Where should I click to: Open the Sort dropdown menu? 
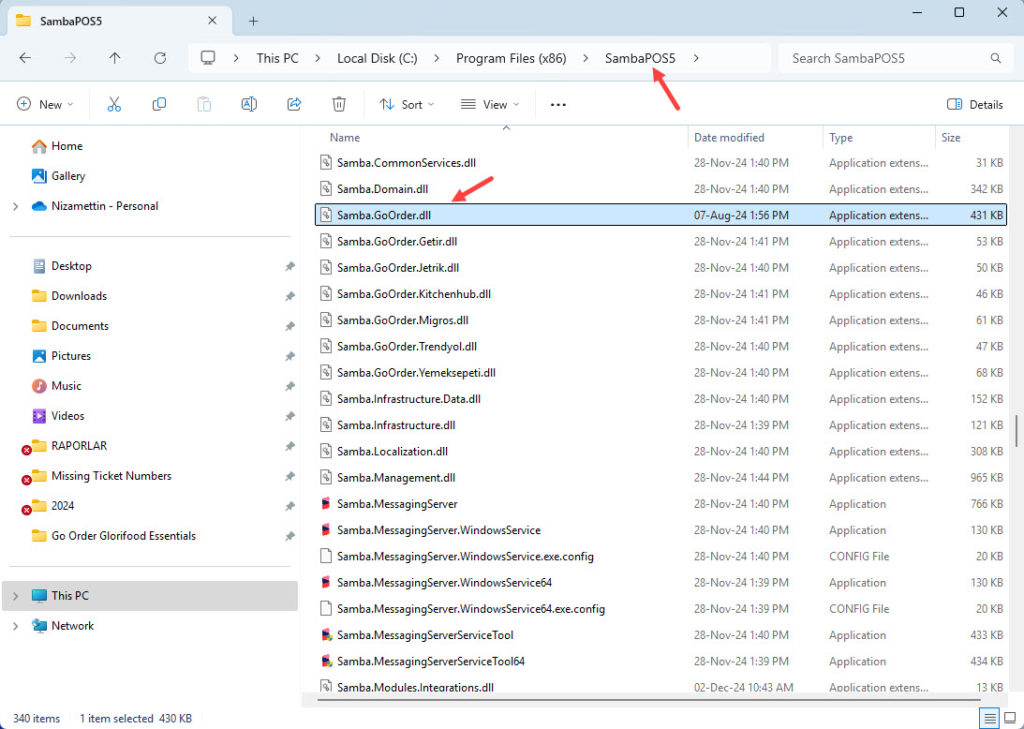tap(407, 105)
